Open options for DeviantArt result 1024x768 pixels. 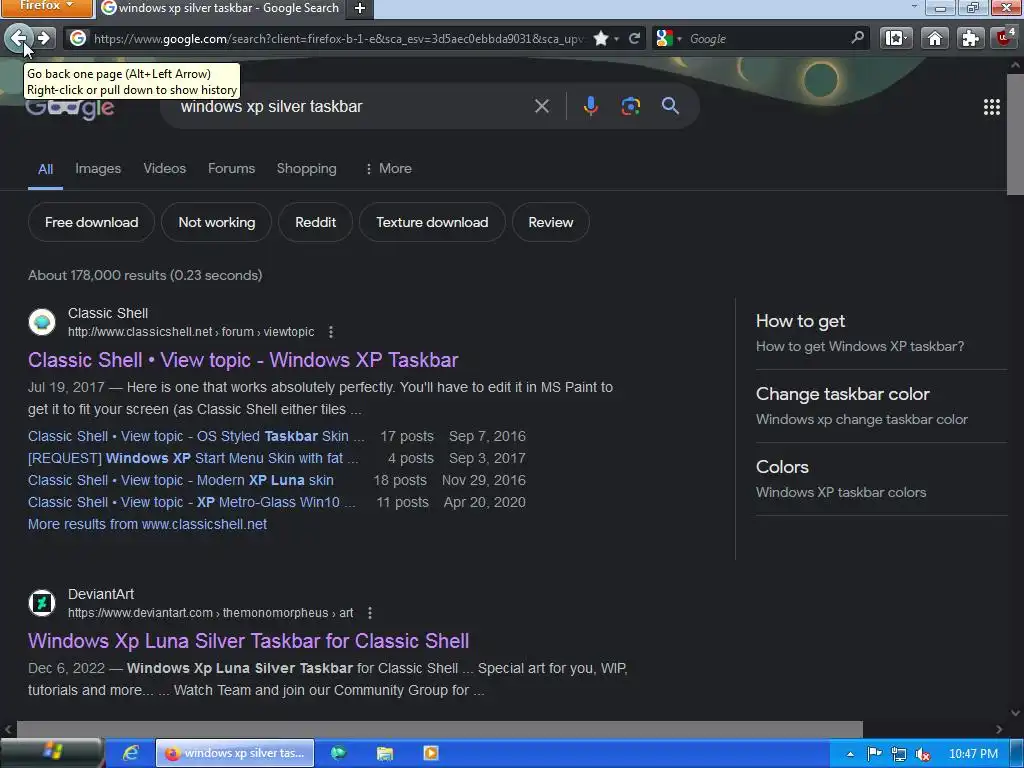[370, 613]
